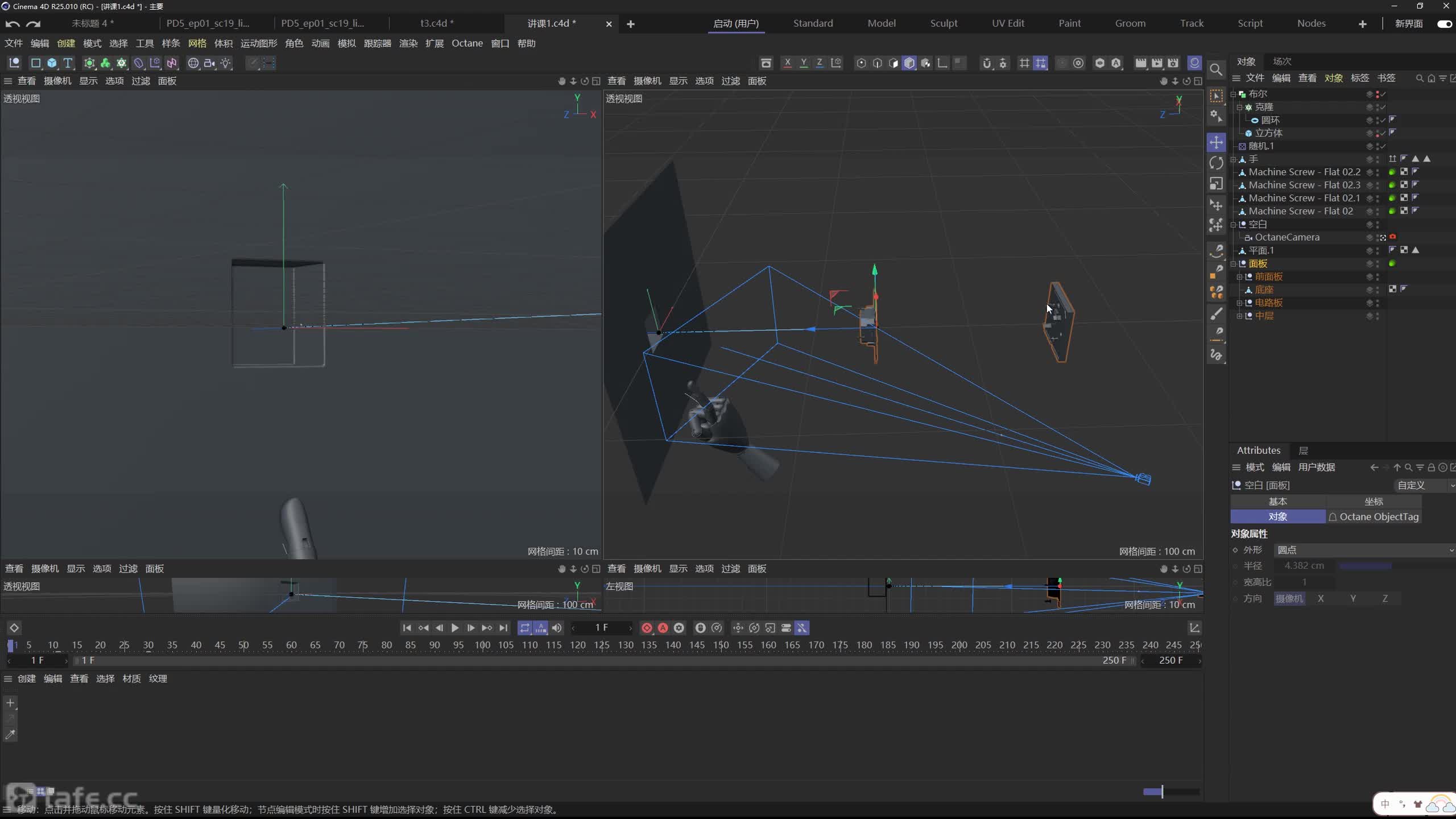1456x819 pixels.
Task: Expand the 电路板 node
Action: (1240, 303)
